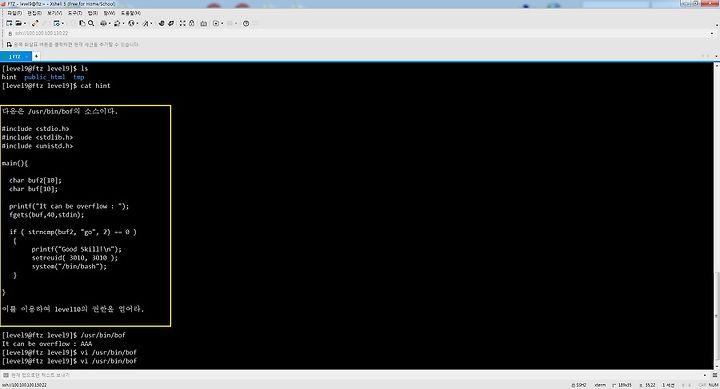Click the '#include <stdio.h>' line in terminal

pos(35,129)
